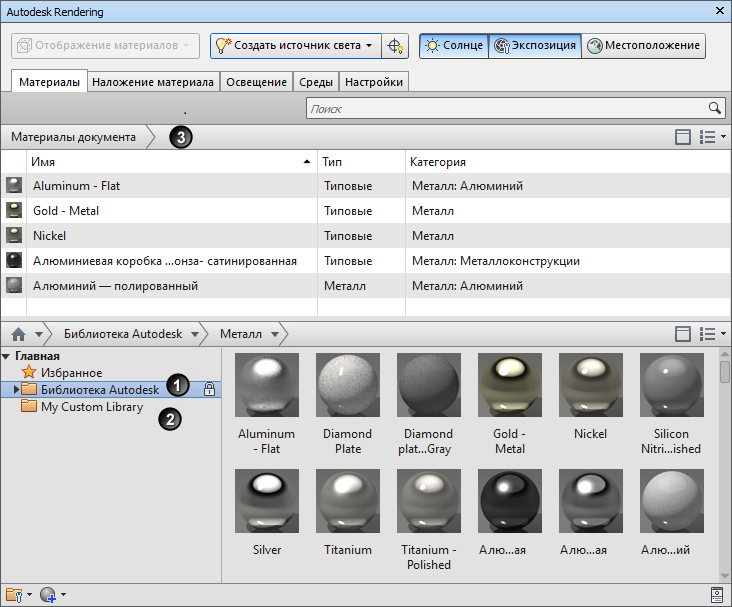Close the Autodesk Rendering window

click(720, 10)
